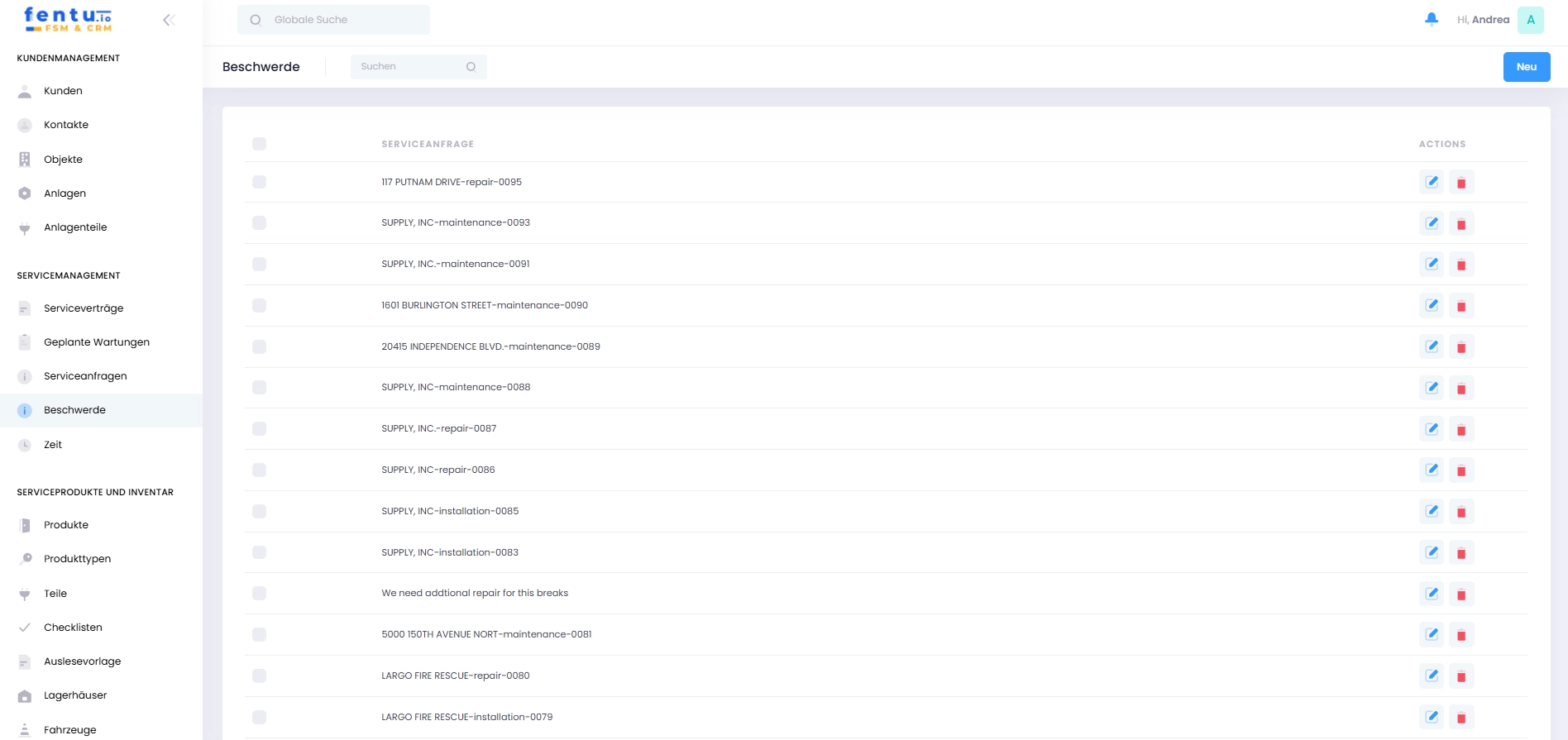Image resolution: width=1568 pixels, height=740 pixels.
Task: Collapse the sidebar with double chevron
Action: [x=169, y=20]
